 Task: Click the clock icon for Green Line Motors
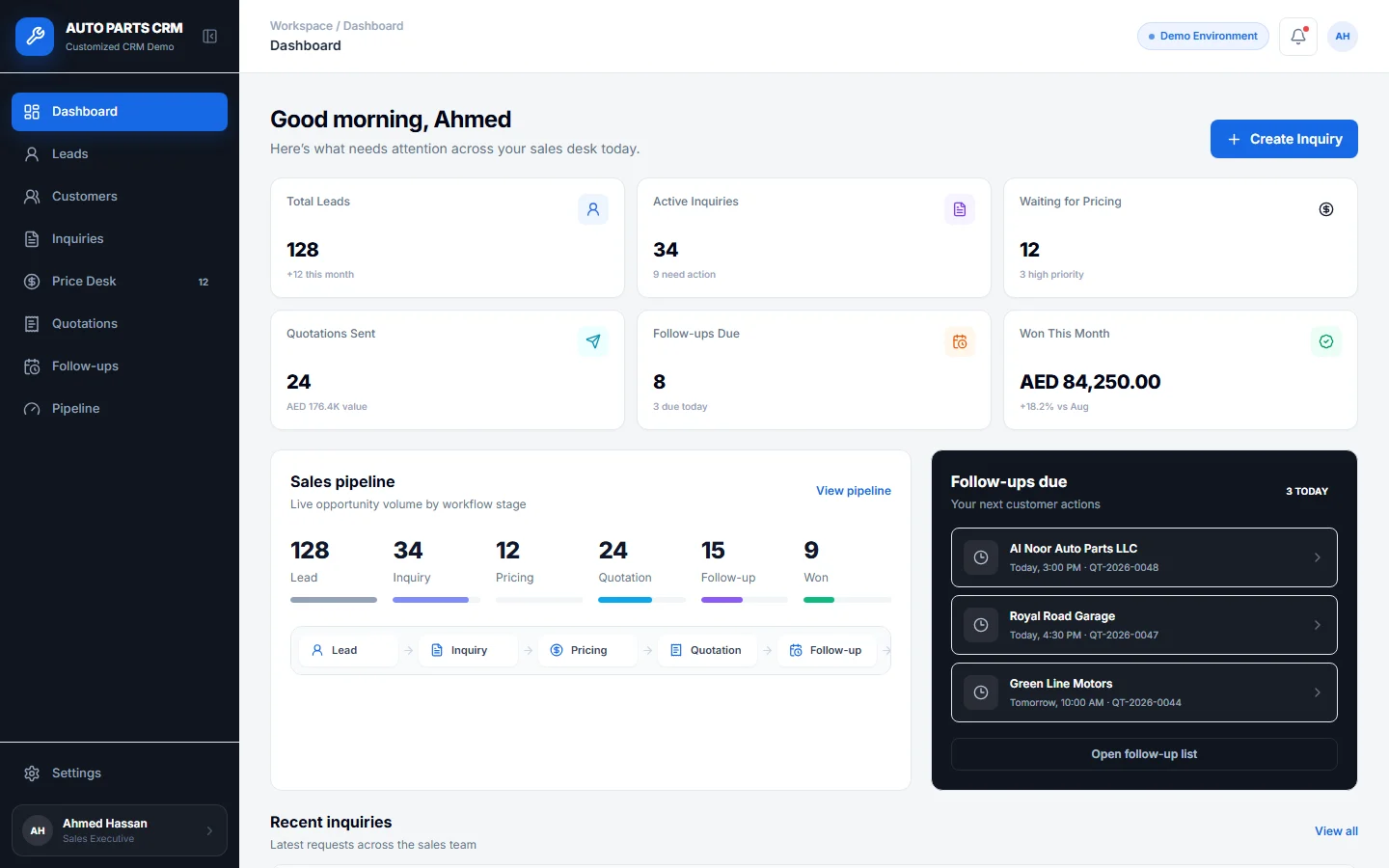pos(981,692)
